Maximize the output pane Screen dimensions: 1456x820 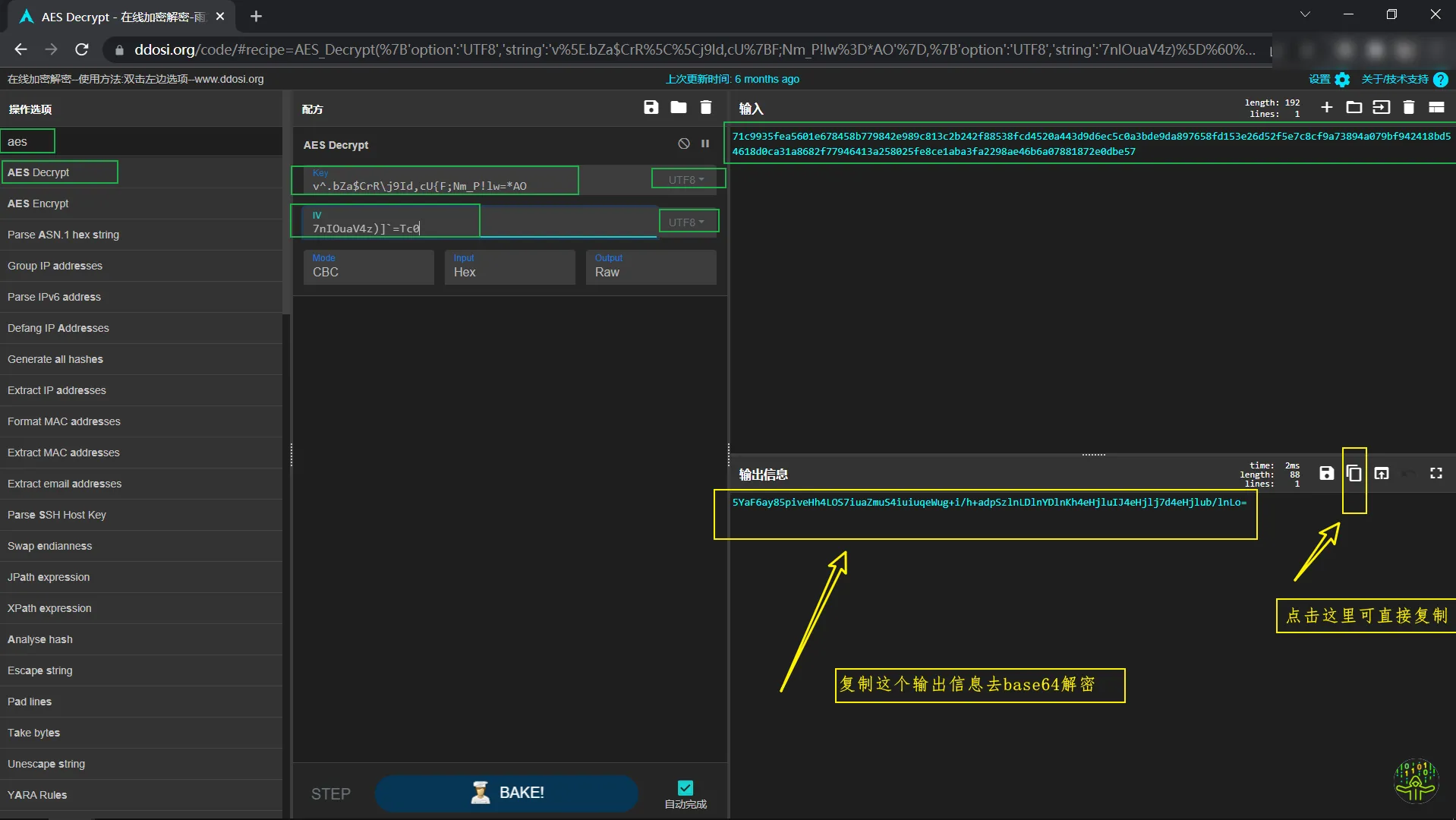point(1436,474)
